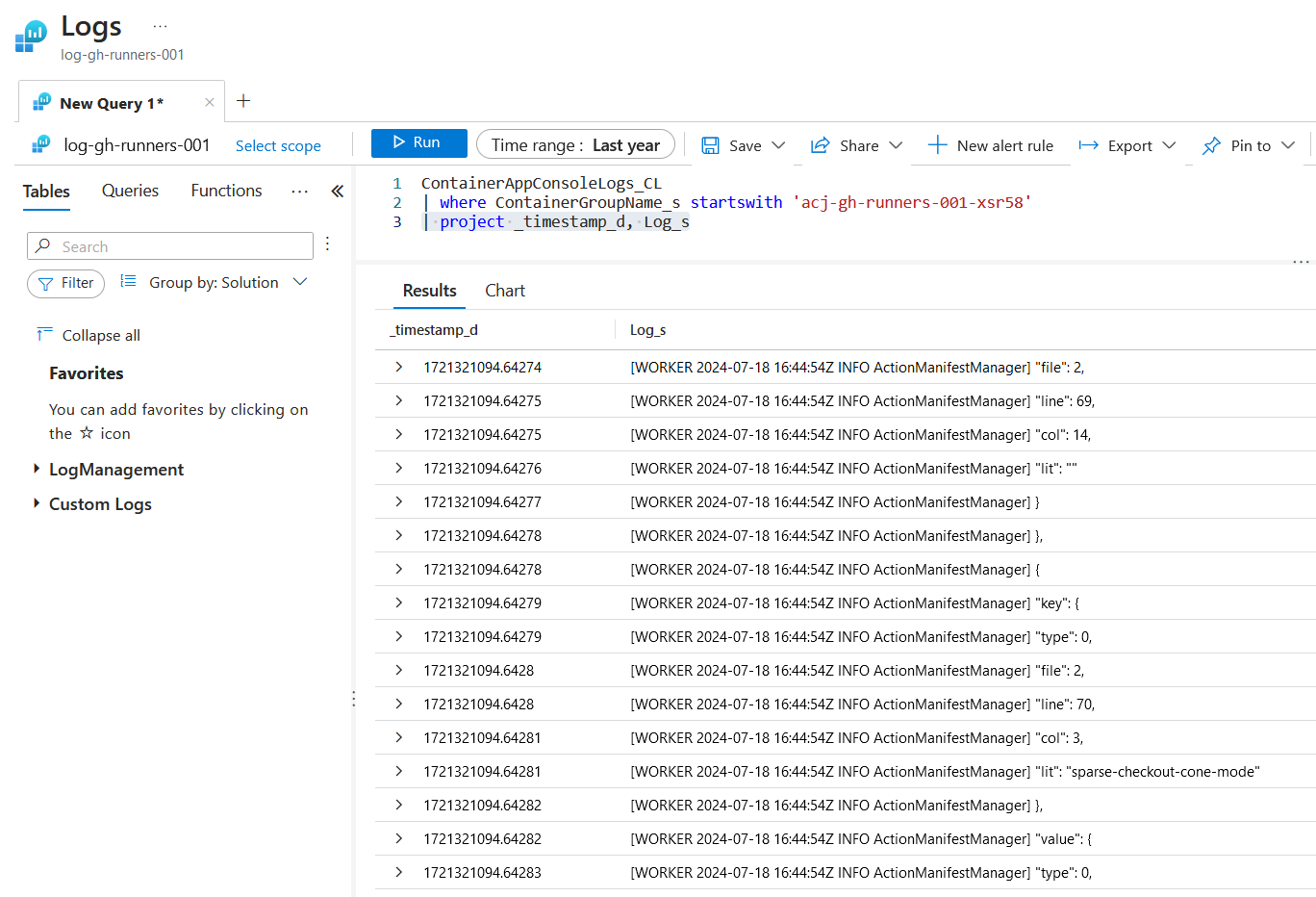Click the pane splitter handle dots

[x=353, y=699]
